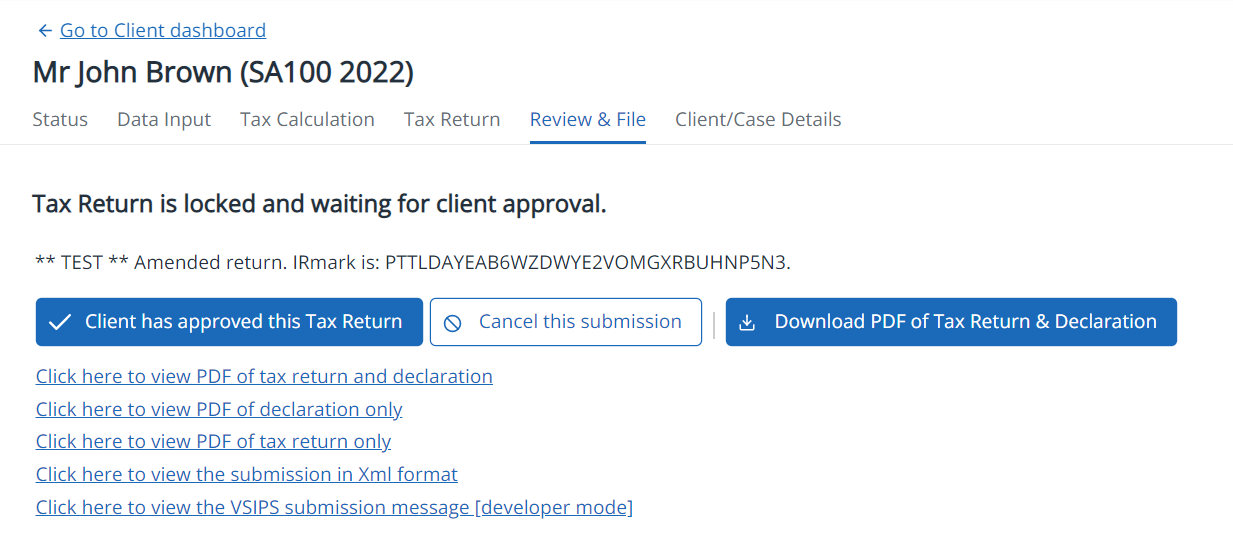
Task: View PDF of tax return and declaration
Action: click(x=264, y=377)
